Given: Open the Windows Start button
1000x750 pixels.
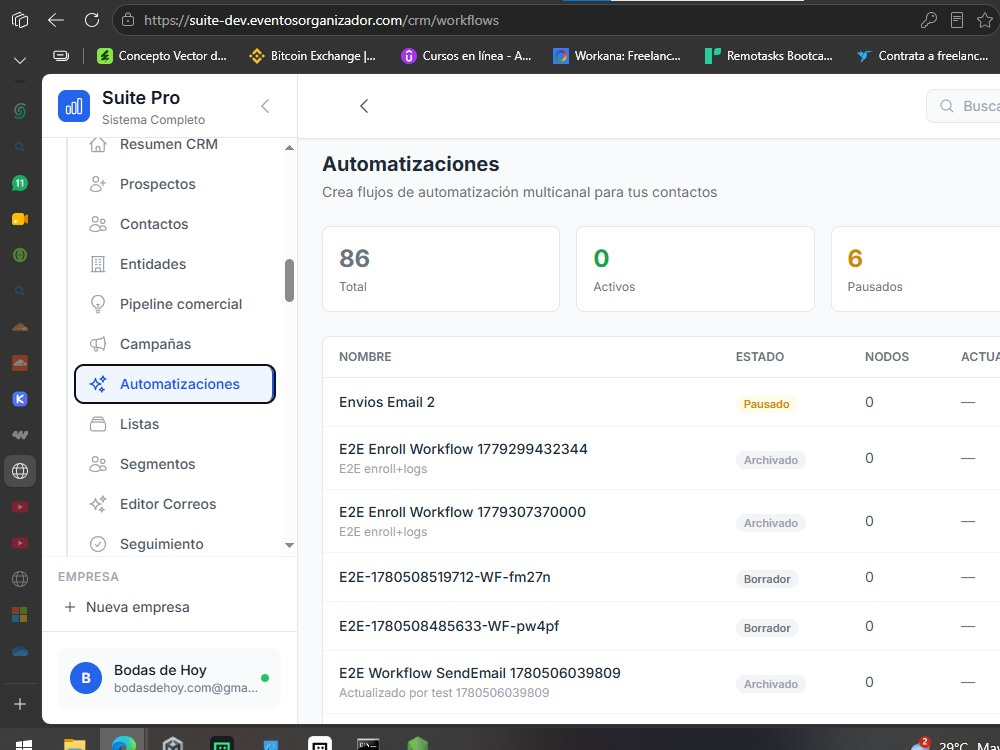Looking at the screenshot, I should pos(23,744).
